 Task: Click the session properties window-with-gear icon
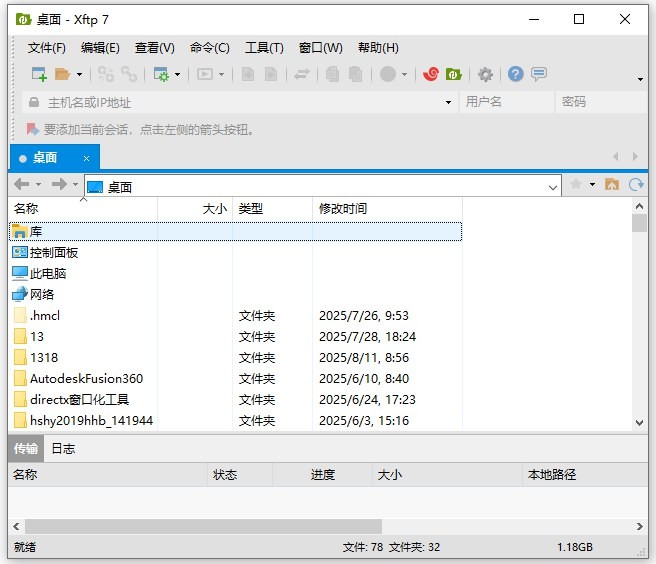point(161,74)
